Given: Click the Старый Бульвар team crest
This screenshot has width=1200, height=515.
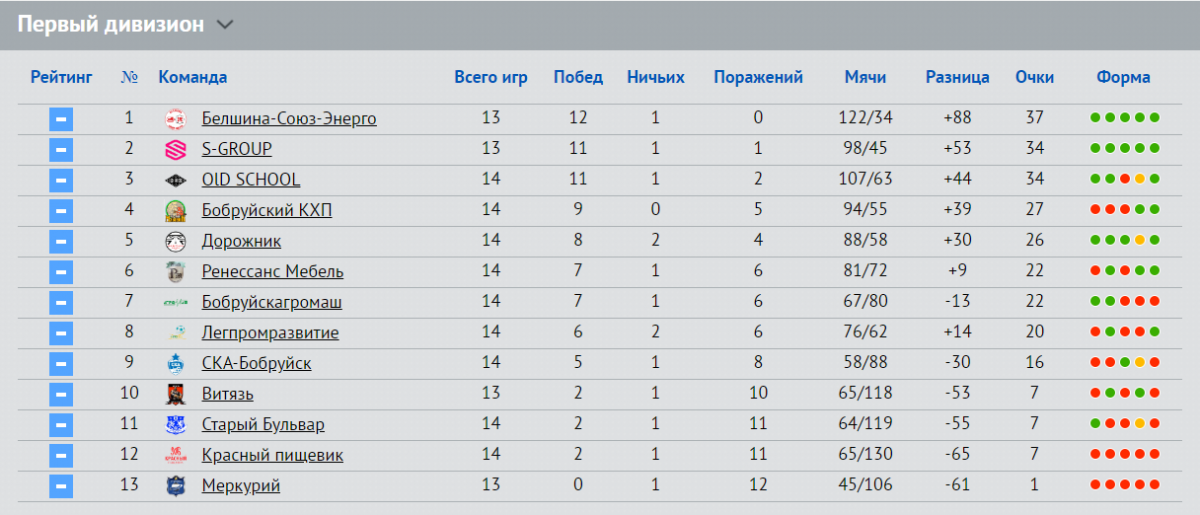Looking at the screenshot, I should tap(175, 425).
